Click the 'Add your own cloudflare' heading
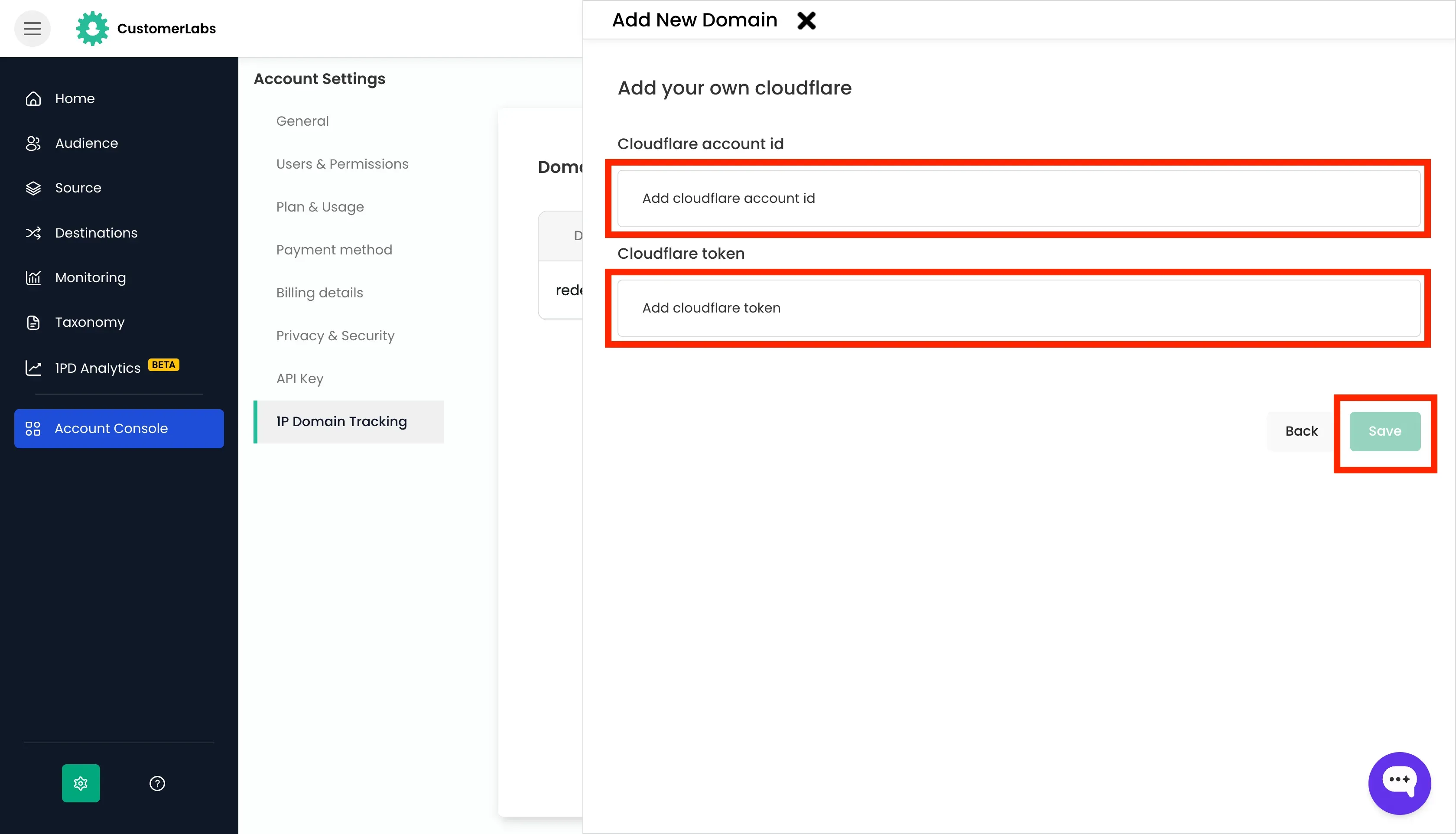The width and height of the screenshot is (1456, 834). pos(734,88)
